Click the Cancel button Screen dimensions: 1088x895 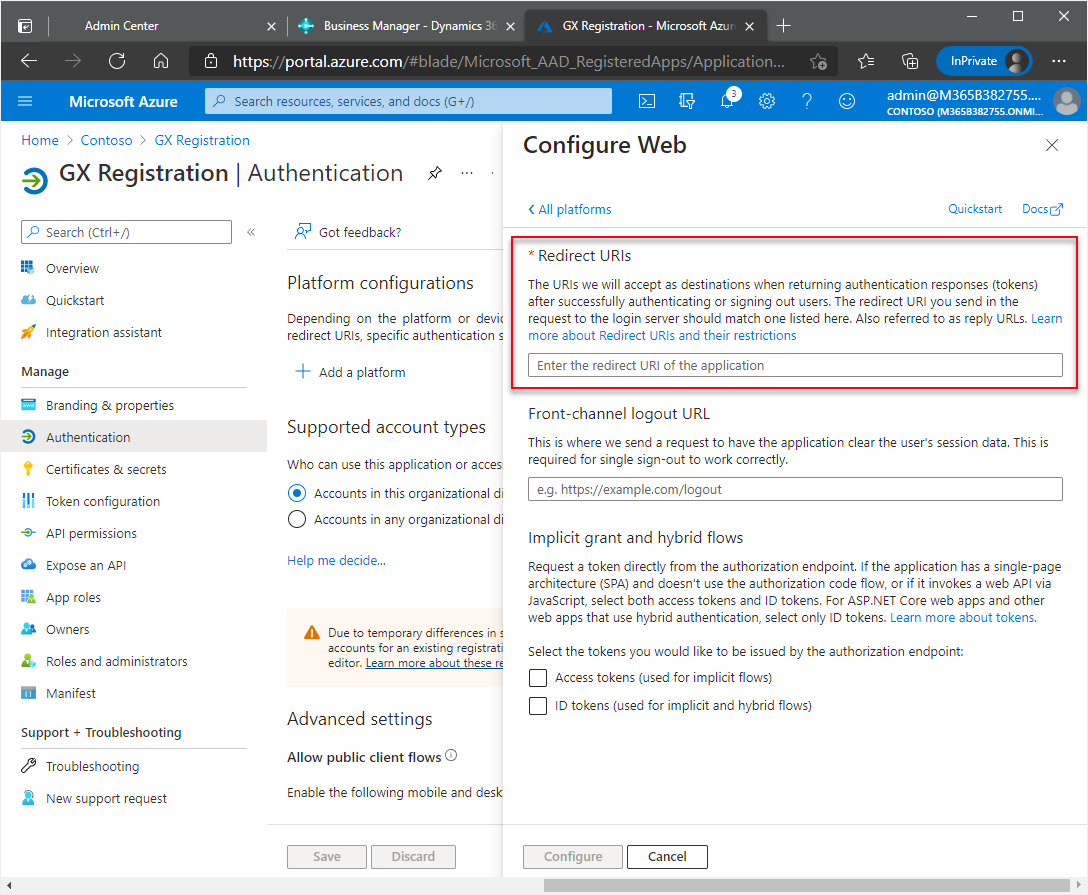667,856
